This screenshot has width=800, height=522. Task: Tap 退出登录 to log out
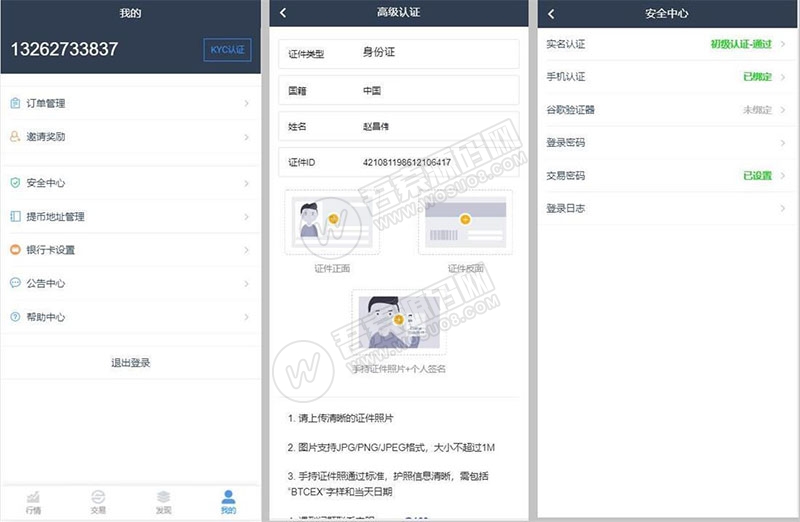[130, 363]
